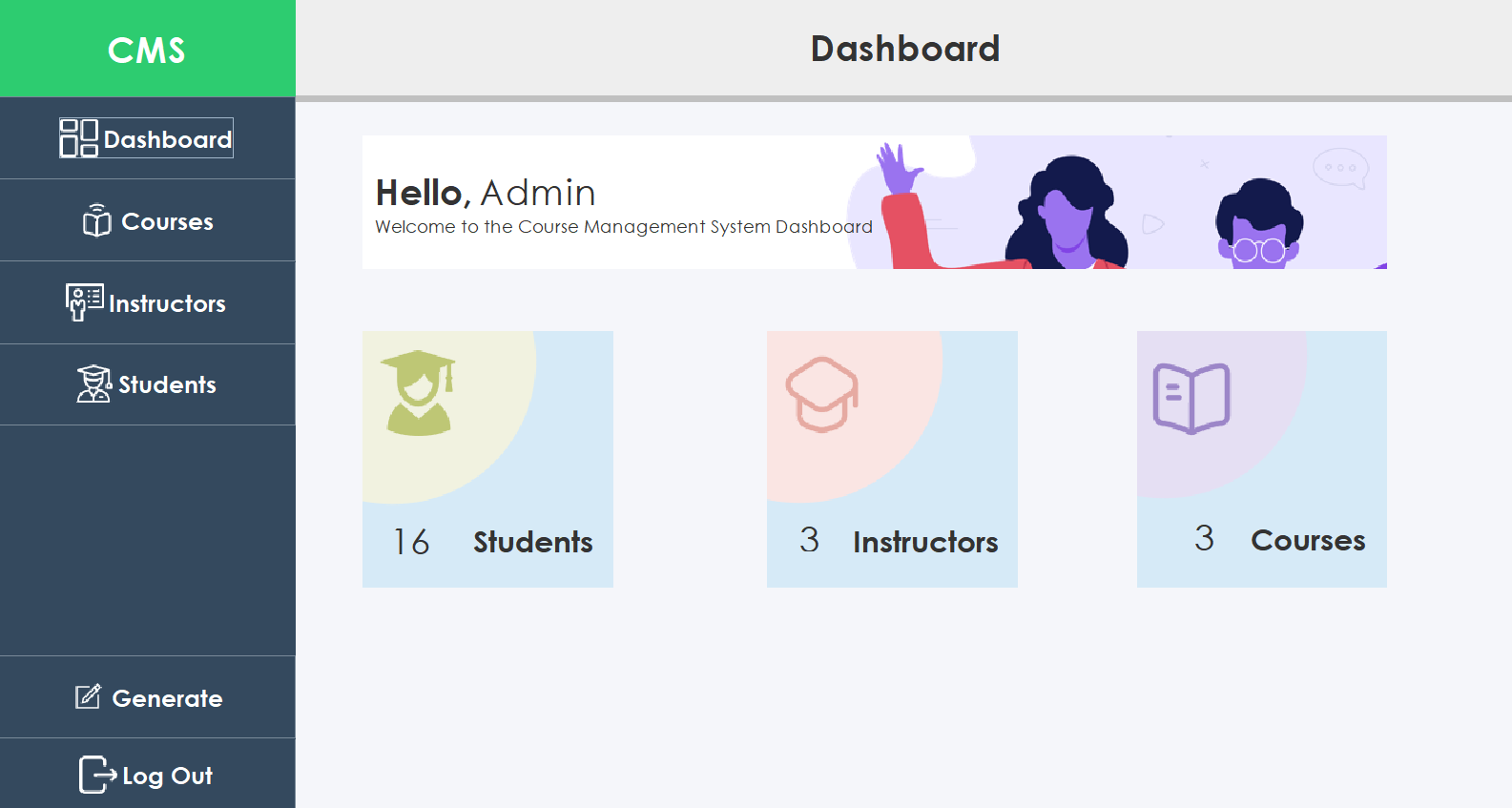Select the Students summary card

[487, 459]
